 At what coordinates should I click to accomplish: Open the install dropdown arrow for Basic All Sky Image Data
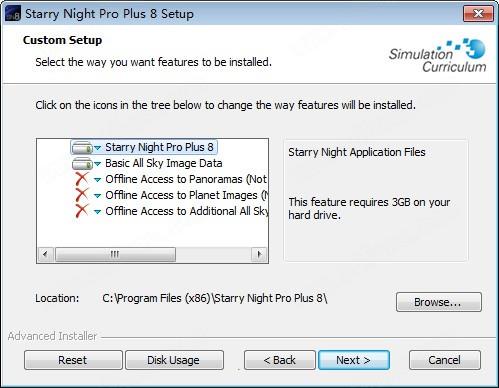[x=97, y=164]
